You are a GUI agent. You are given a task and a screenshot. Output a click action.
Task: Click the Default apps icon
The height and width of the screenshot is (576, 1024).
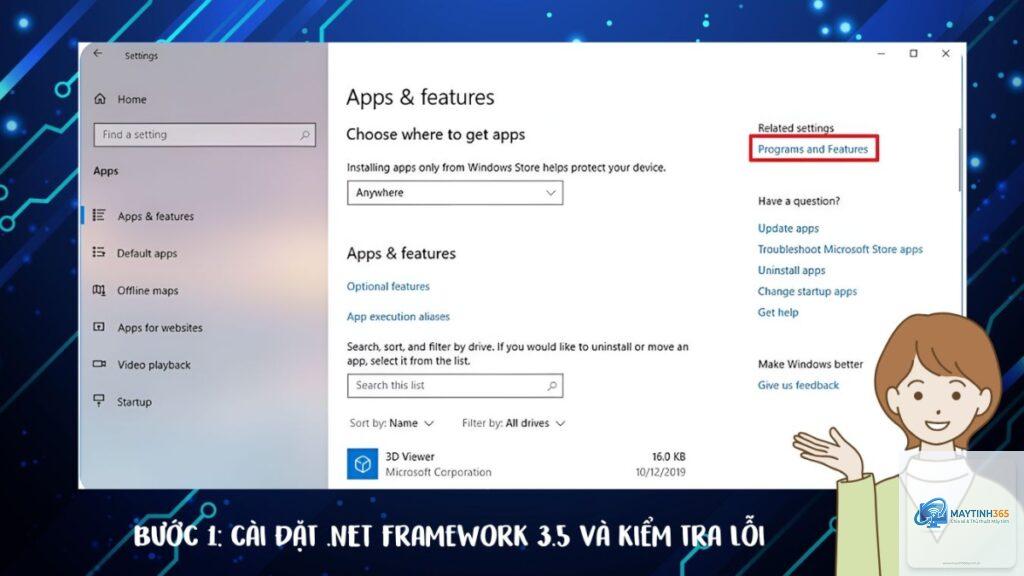(x=99, y=252)
